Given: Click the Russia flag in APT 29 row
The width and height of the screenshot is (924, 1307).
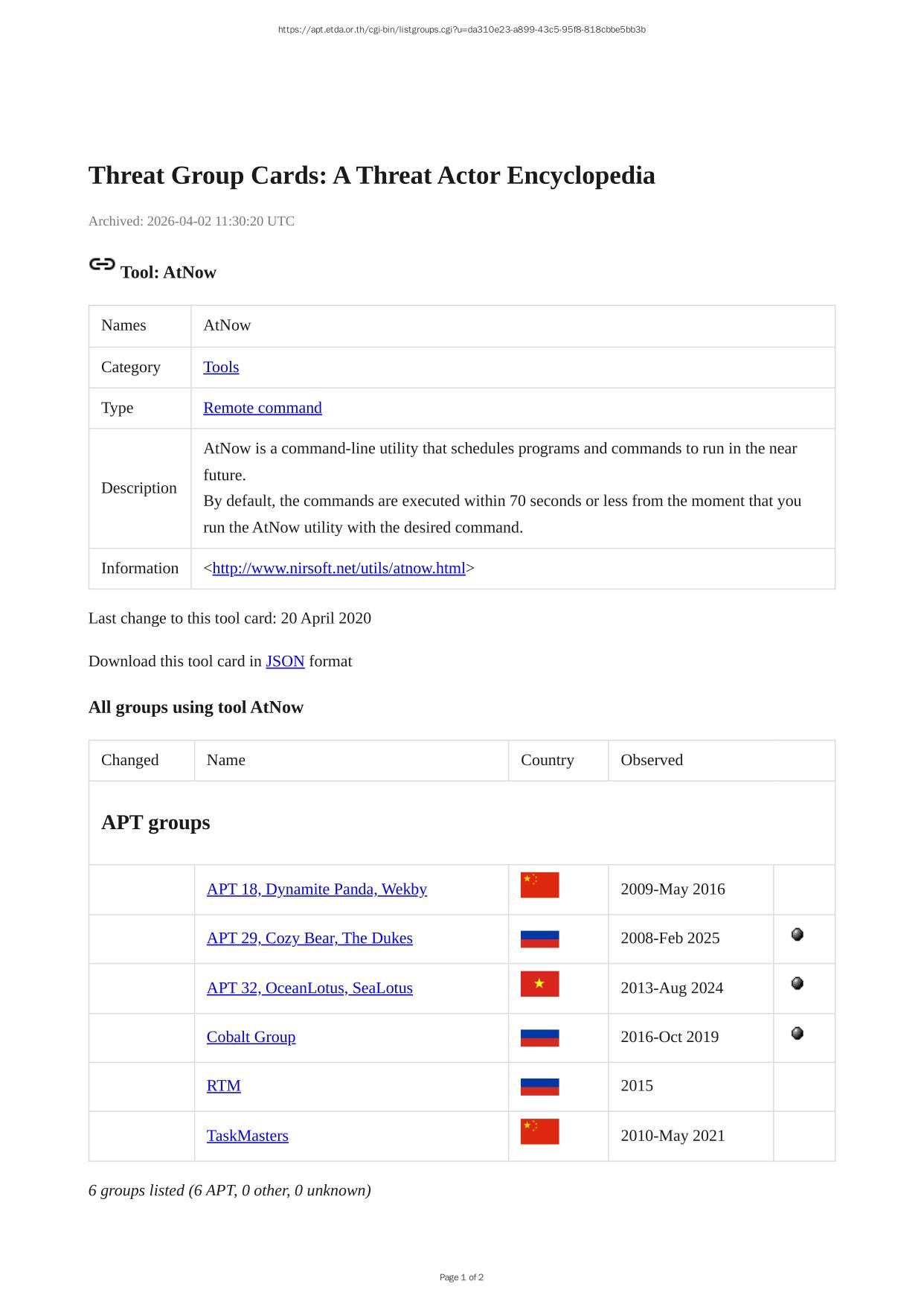Looking at the screenshot, I should click(539, 939).
